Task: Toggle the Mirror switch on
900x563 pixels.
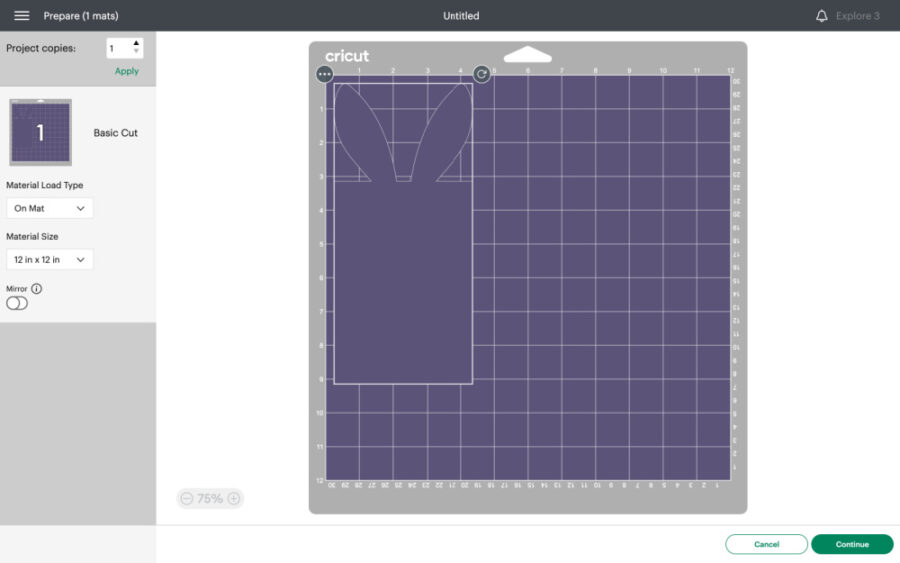Action: [17, 304]
